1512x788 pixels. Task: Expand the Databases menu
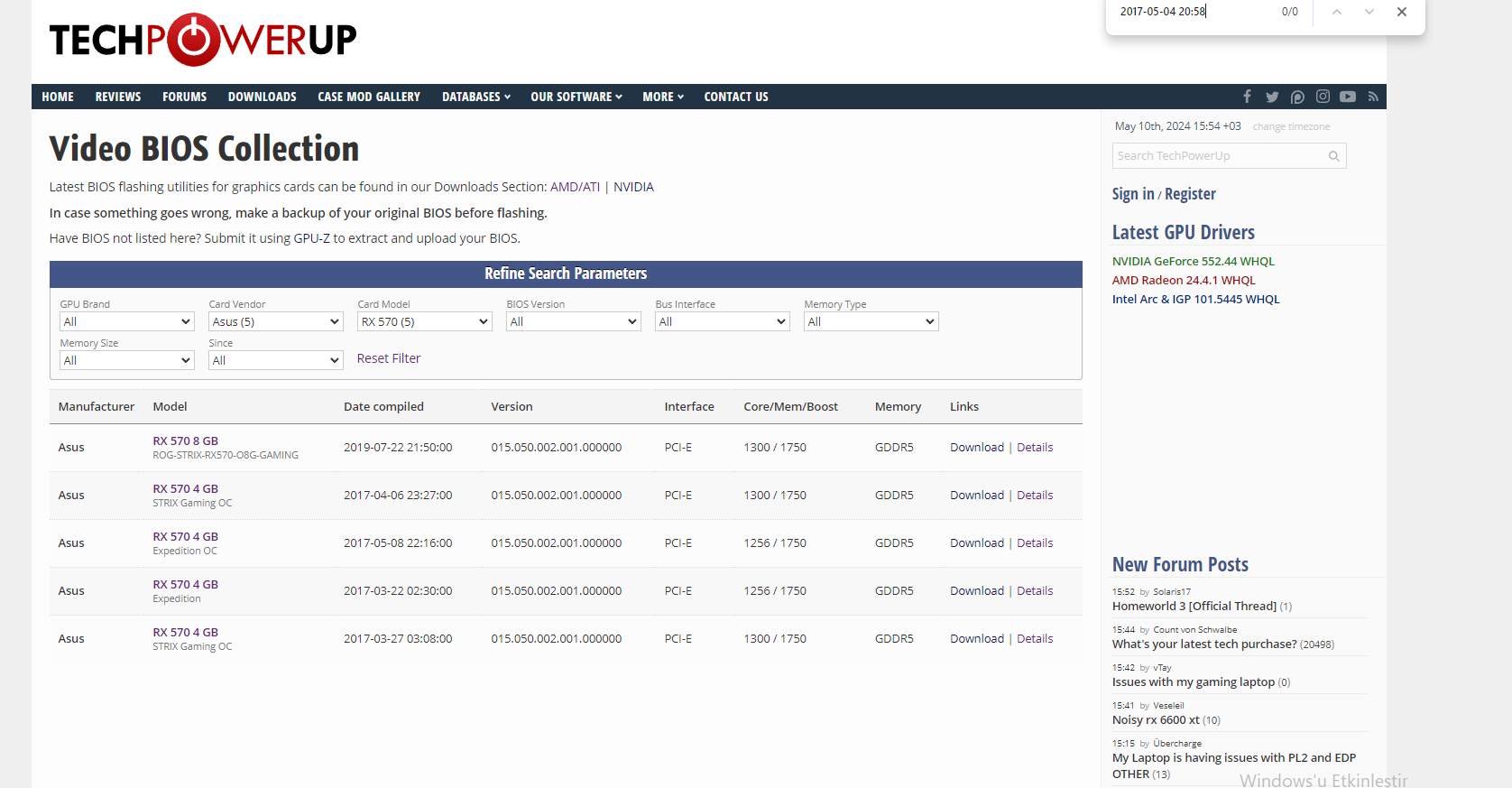tap(476, 97)
